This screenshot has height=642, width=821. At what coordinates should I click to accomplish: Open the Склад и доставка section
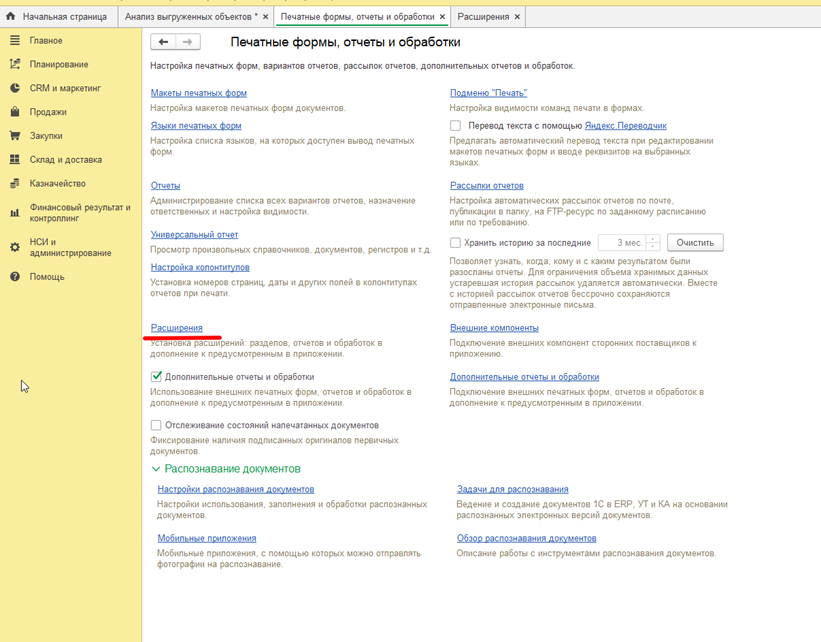coord(65,160)
